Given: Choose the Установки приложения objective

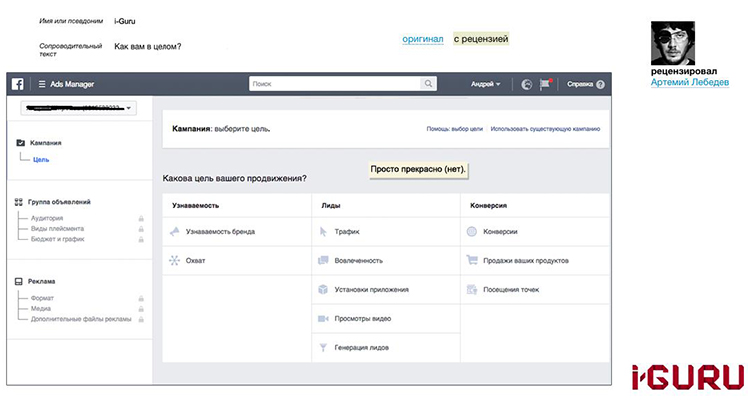Looking at the screenshot, I should point(373,289).
